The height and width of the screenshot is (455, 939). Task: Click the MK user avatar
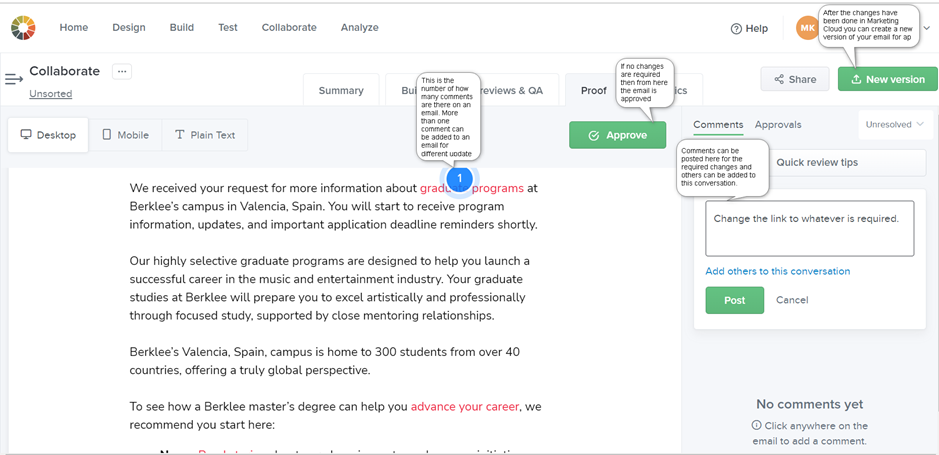[807, 28]
